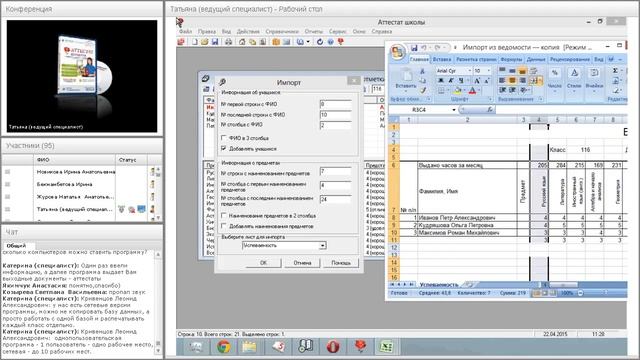Click Format Painter brush in Excel clipboard
The image size is (640, 360).
point(423,90)
